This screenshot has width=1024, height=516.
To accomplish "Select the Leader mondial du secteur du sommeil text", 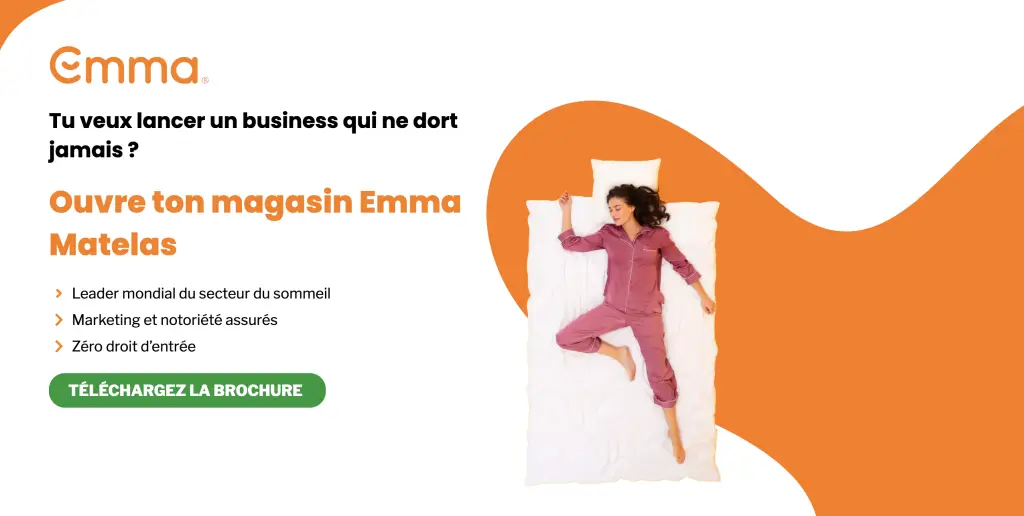I will [x=201, y=293].
